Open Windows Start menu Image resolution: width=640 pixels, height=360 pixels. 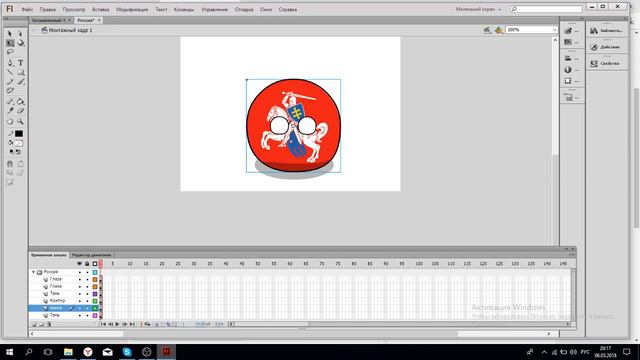click(9, 352)
